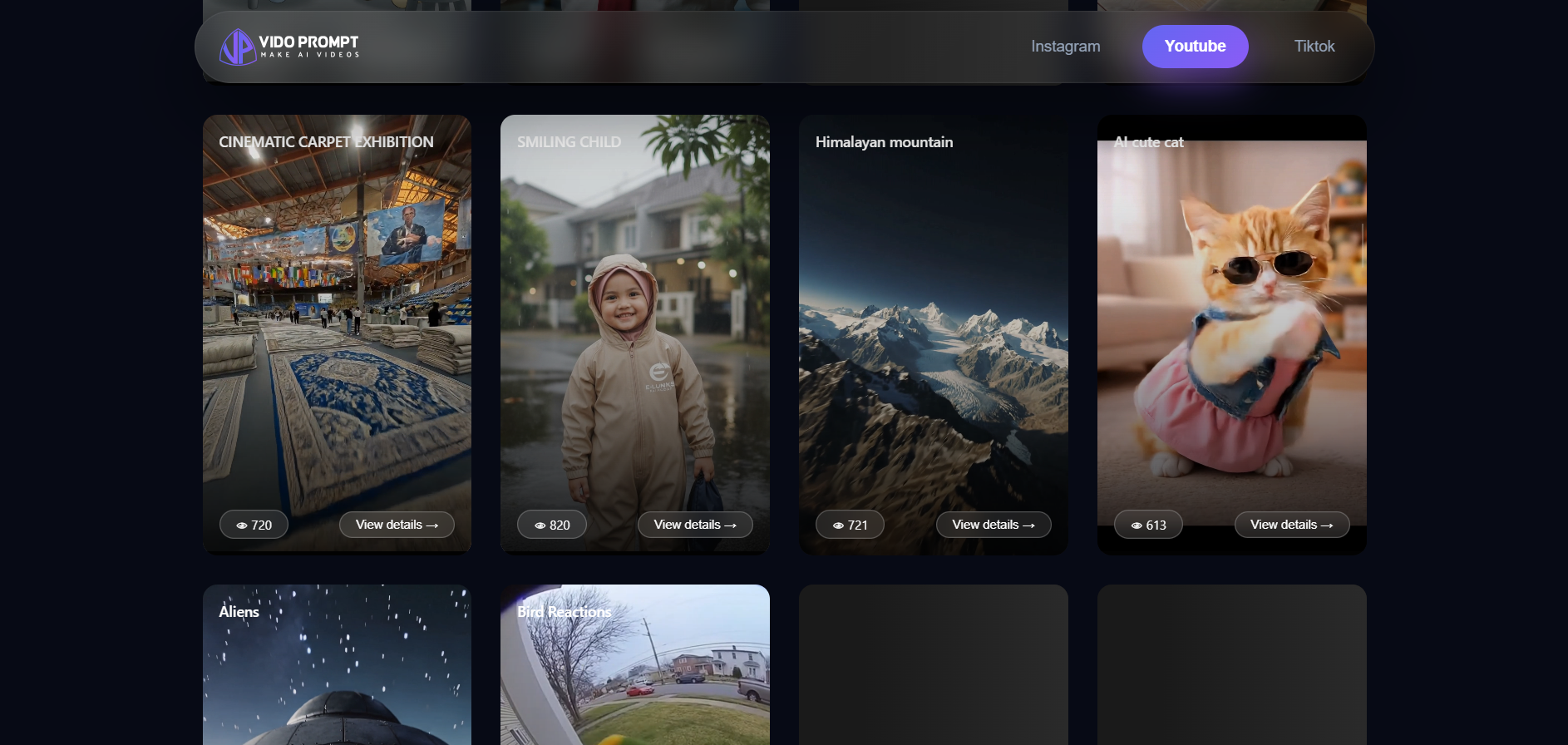This screenshot has height=745, width=1568.
Task: Select the Youtube tab
Action: tap(1195, 47)
